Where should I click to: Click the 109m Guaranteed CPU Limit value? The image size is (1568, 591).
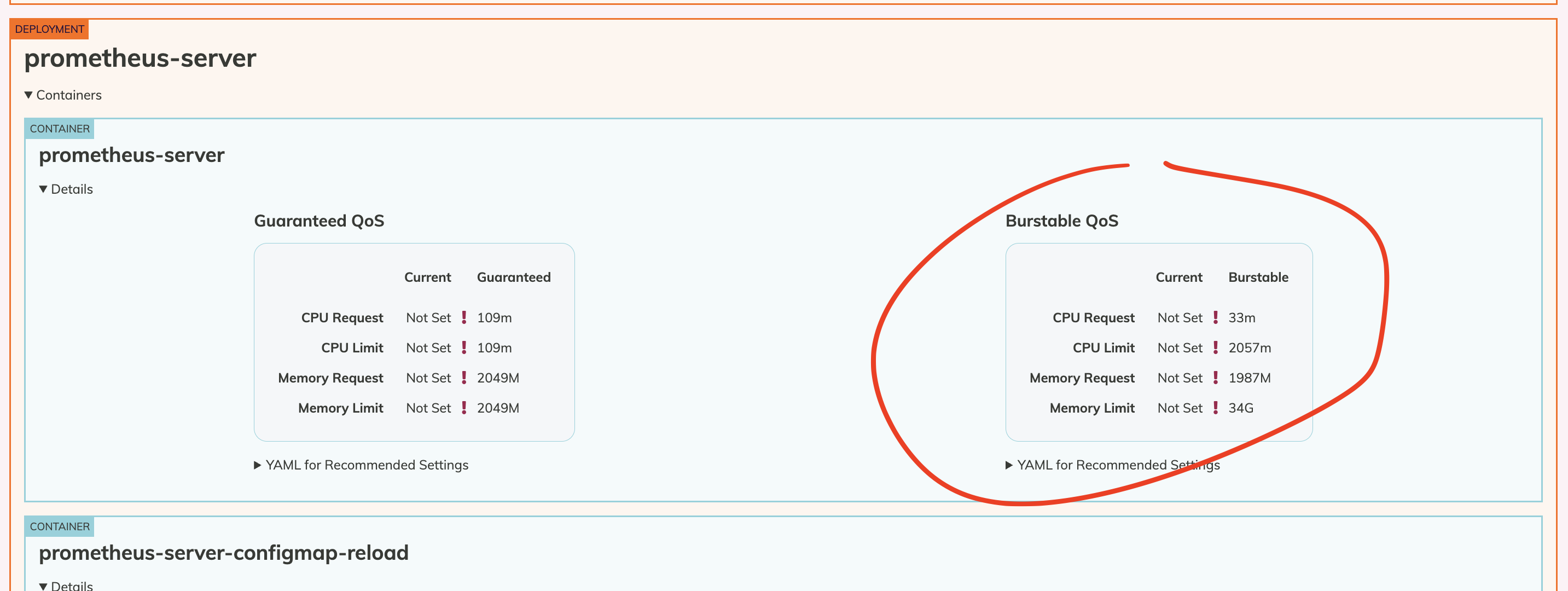(x=494, y=348)
